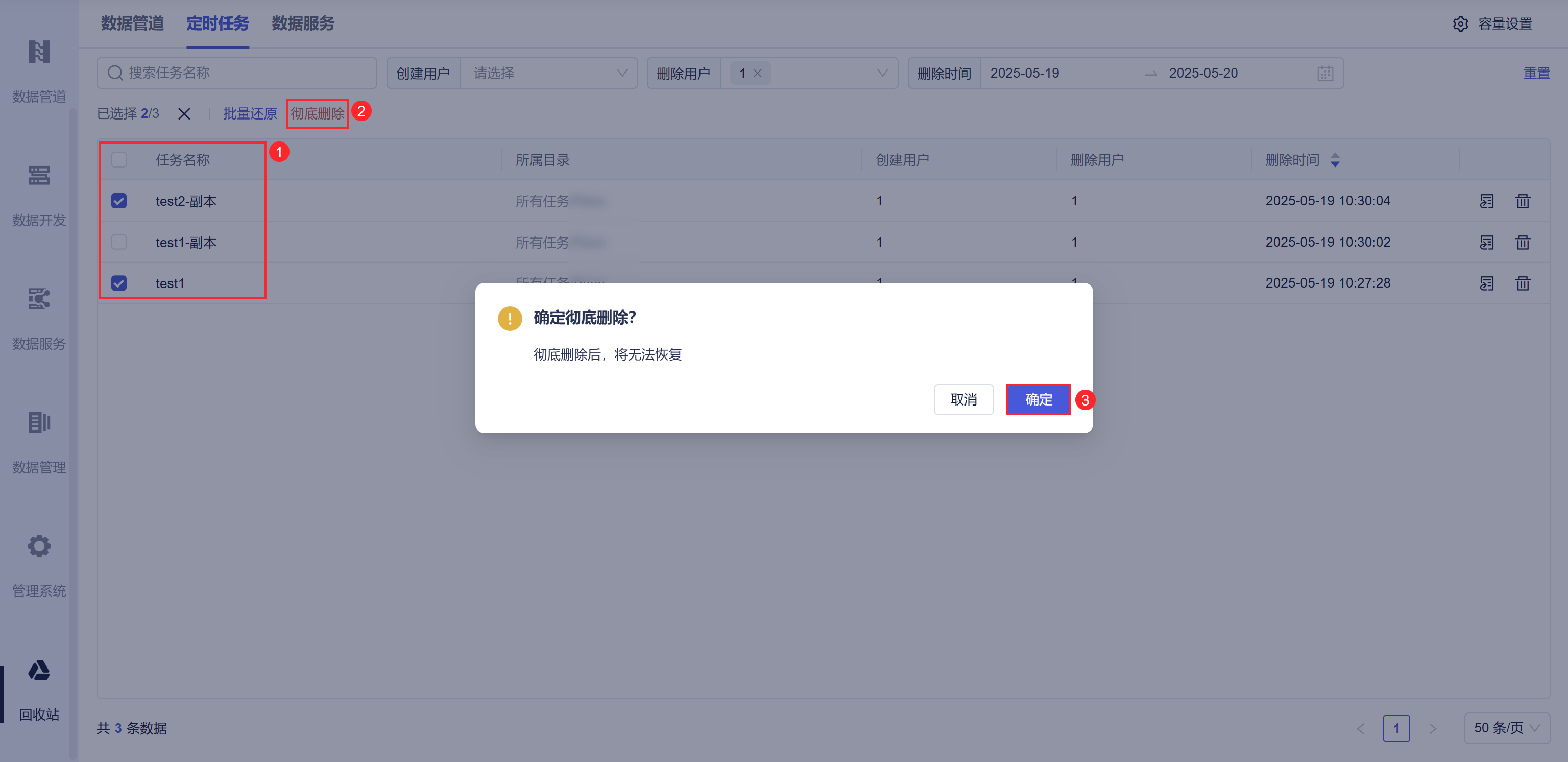Toggle the select-all header checkbox

coord(118,160)
